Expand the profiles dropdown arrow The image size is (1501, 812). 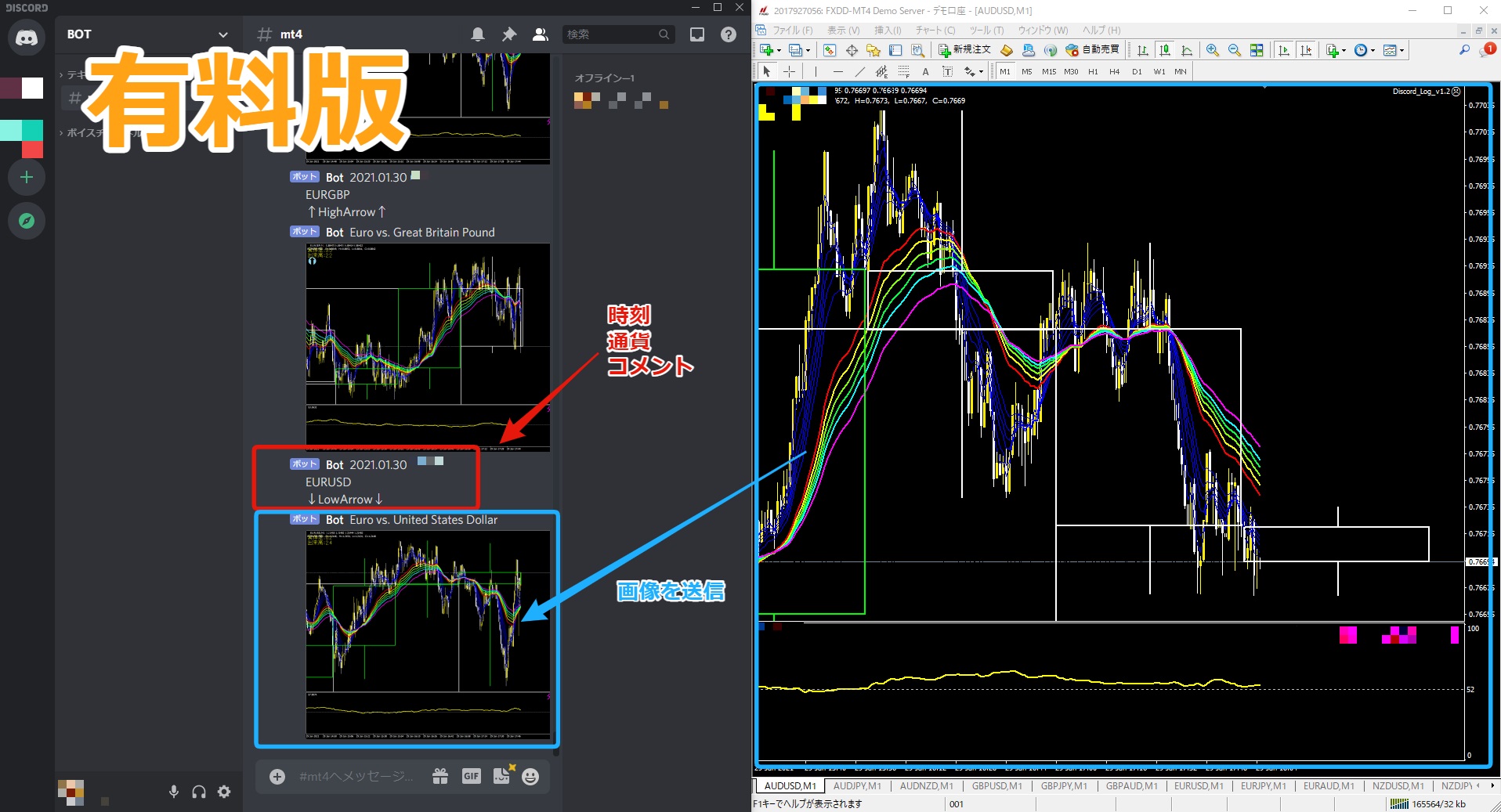coord(808,50)
